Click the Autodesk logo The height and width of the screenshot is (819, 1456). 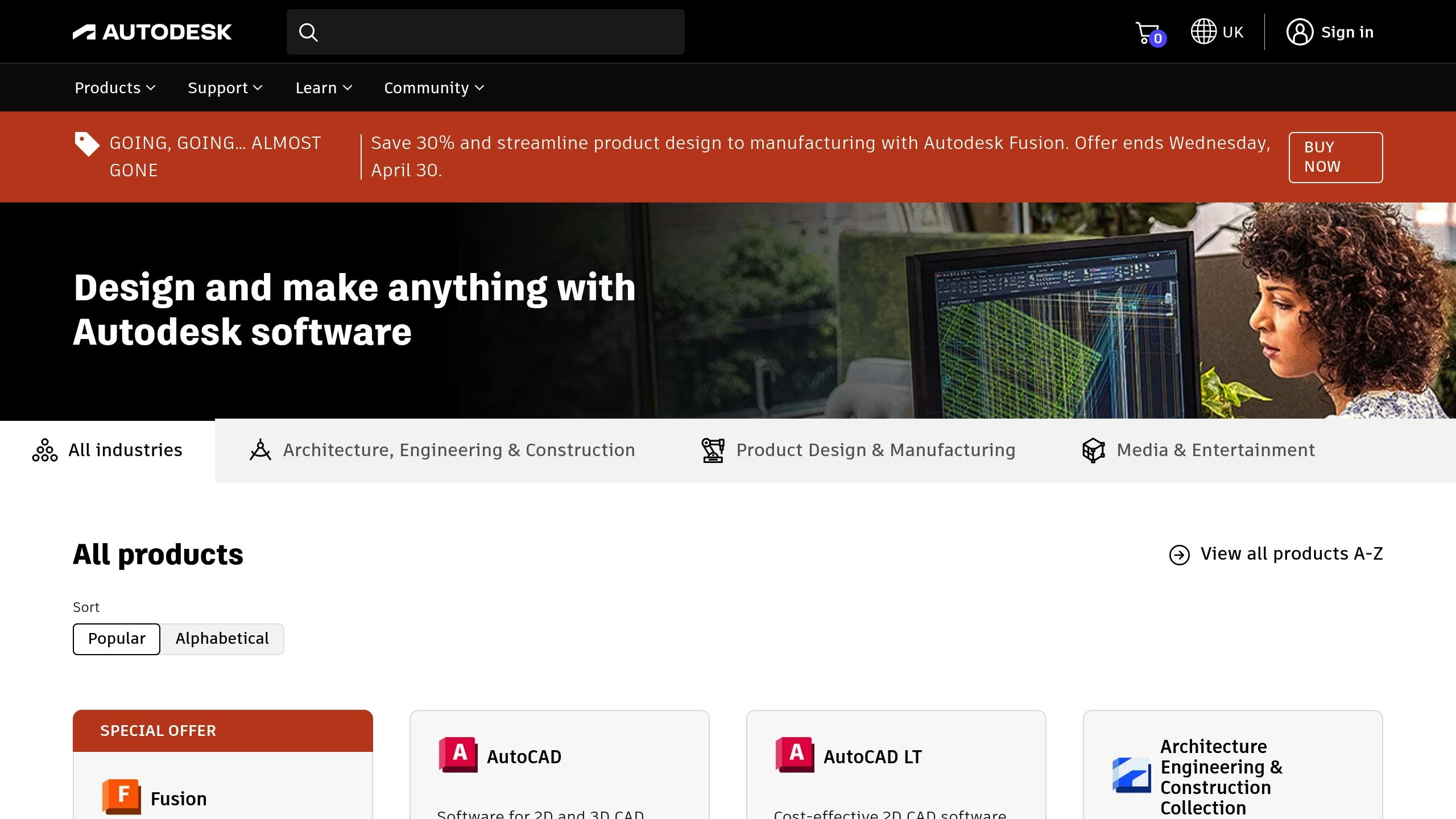coord(152,32)
